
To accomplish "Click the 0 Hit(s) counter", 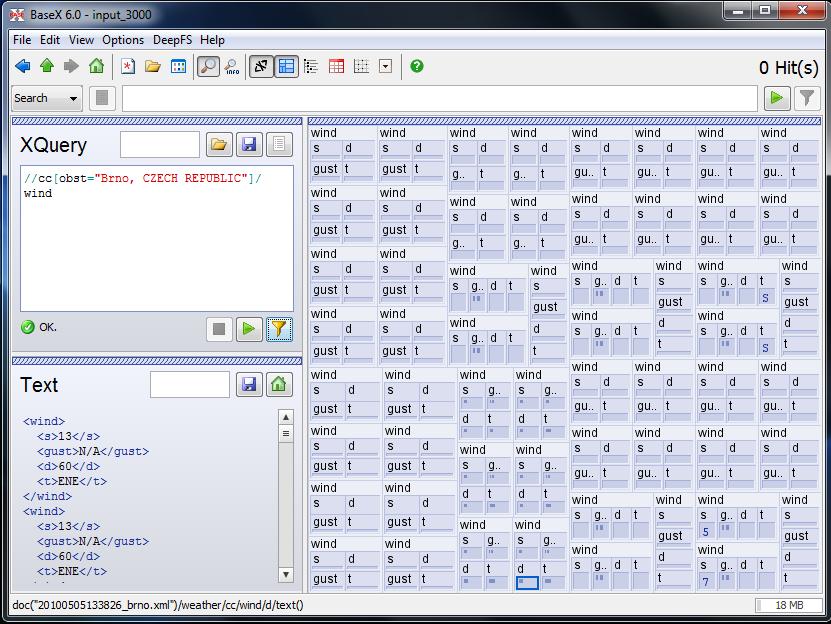I will [789, 67].
